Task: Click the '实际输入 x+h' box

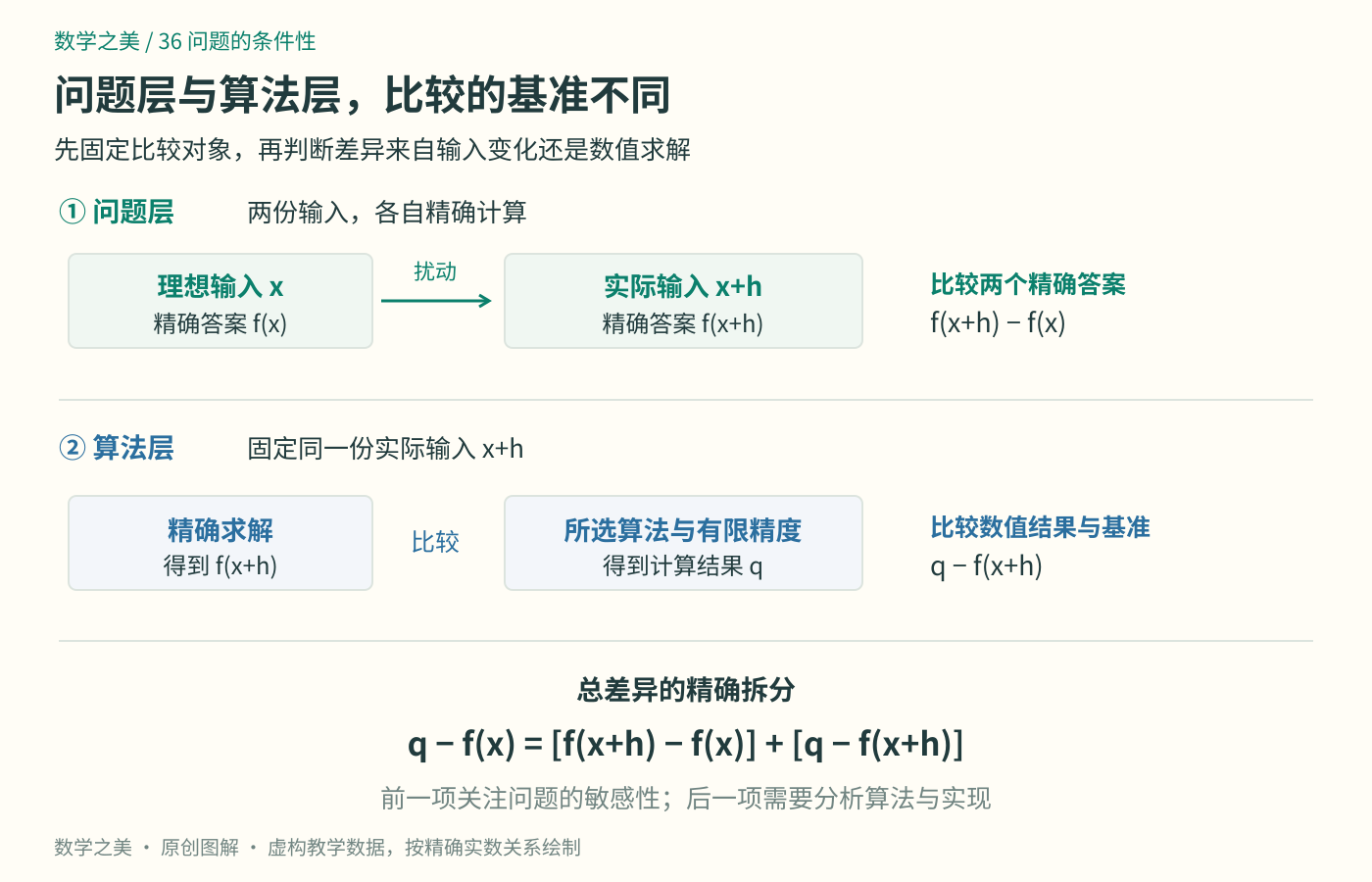Action: click(683, 301)
